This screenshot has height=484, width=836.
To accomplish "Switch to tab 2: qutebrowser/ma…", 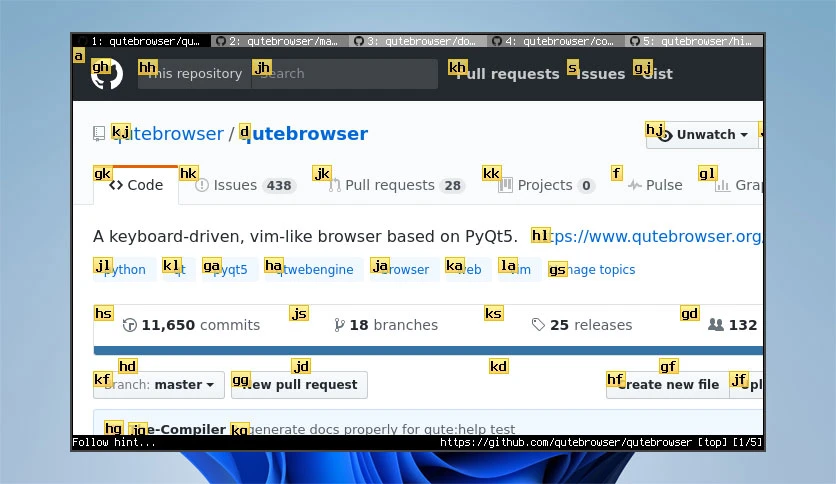I will [280, 41].
